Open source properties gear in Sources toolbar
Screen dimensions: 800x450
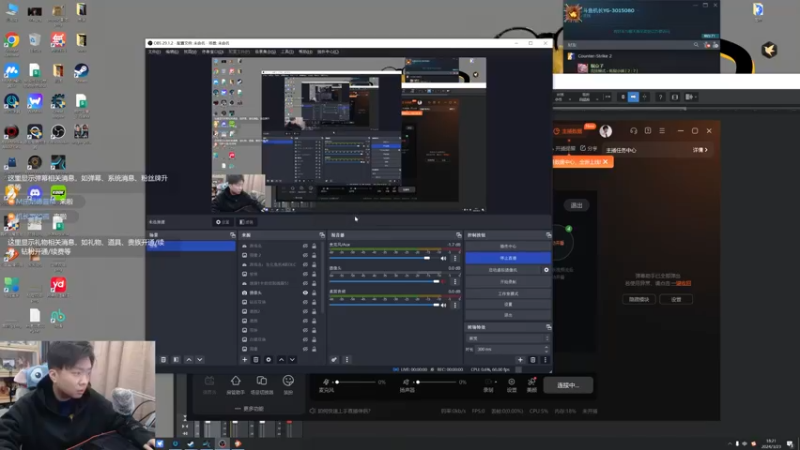[x=268, y=360]
